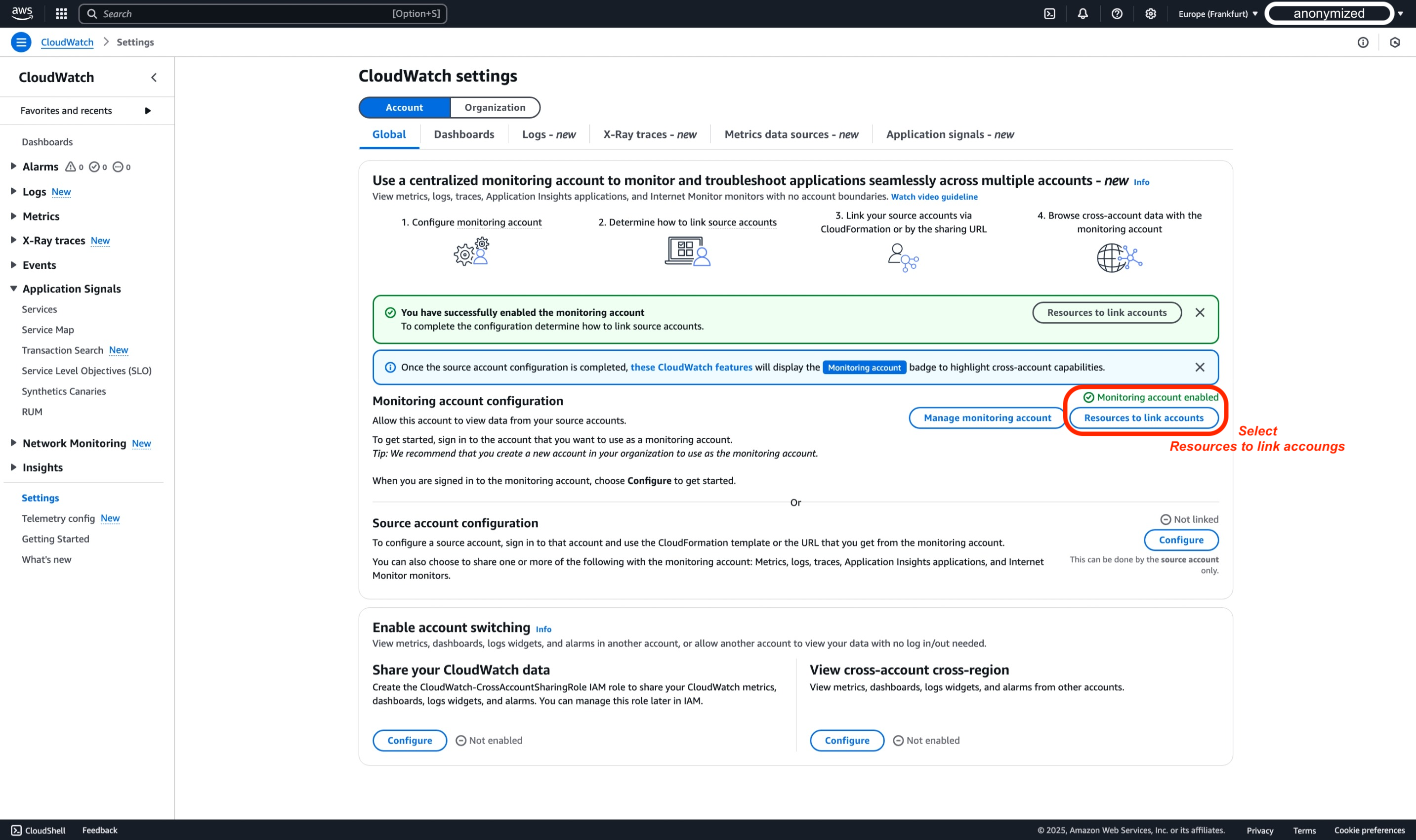Click Configure for source account
1416x840 pixels.
click(x=1181, y=539)
